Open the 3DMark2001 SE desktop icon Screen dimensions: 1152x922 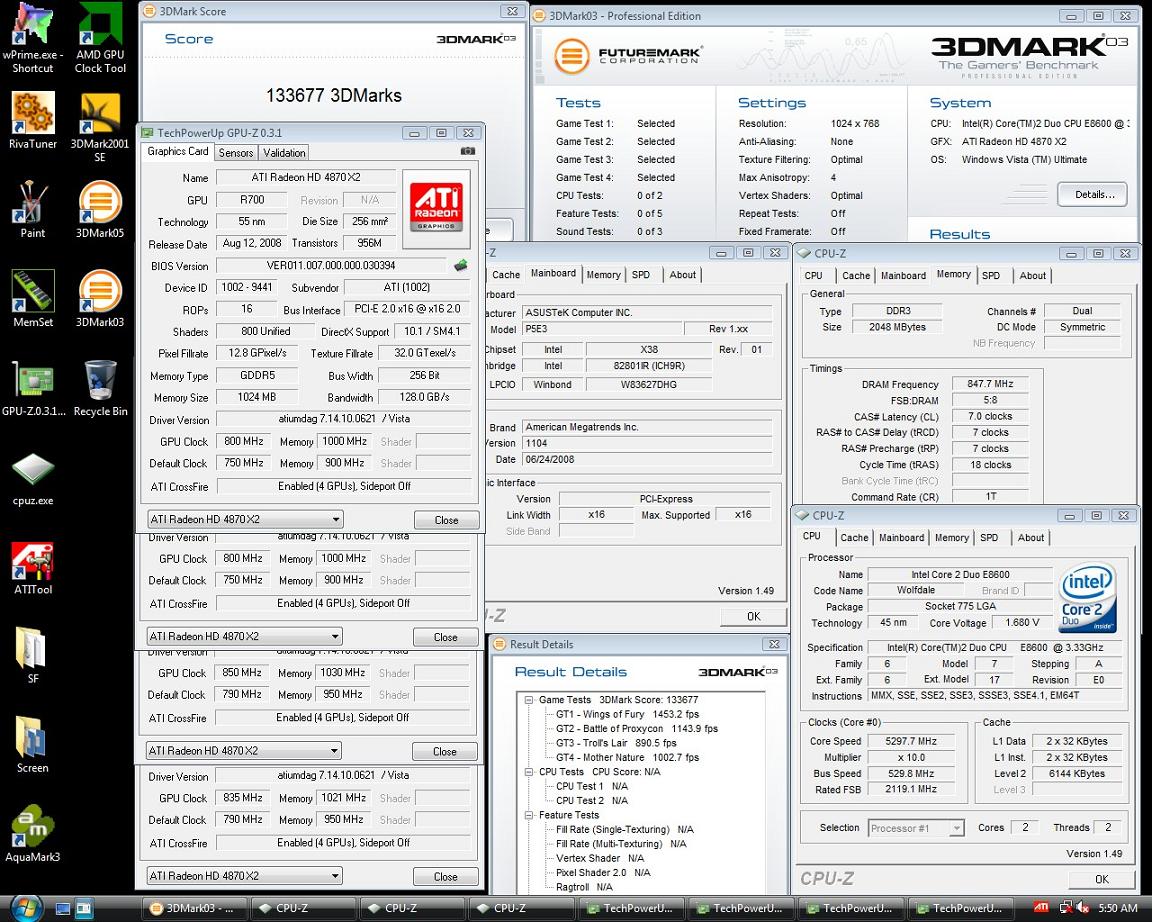click(100, 129)
